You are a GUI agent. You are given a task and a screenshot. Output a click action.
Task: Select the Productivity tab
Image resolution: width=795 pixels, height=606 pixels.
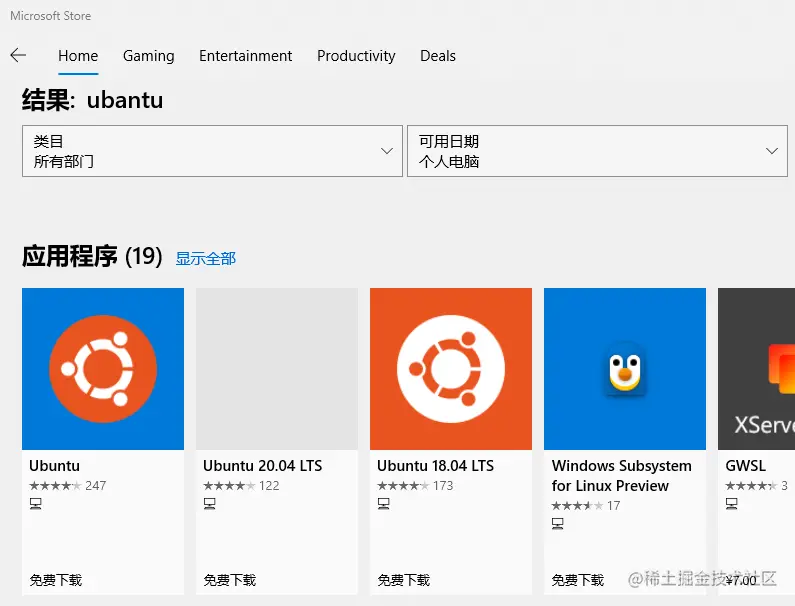356,56
